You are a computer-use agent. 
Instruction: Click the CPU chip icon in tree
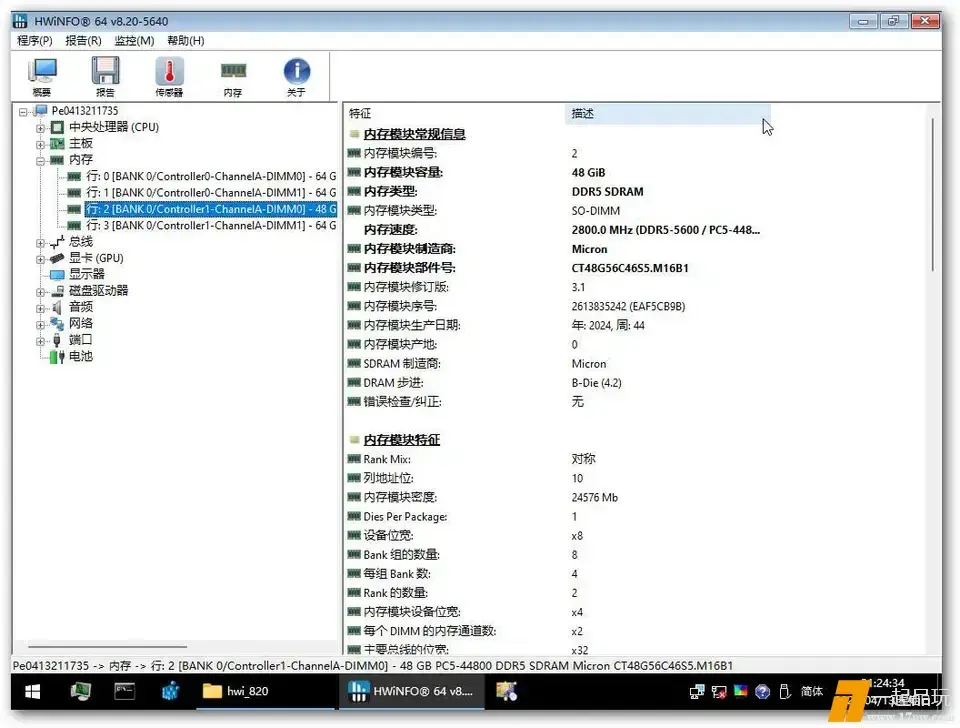57,127
